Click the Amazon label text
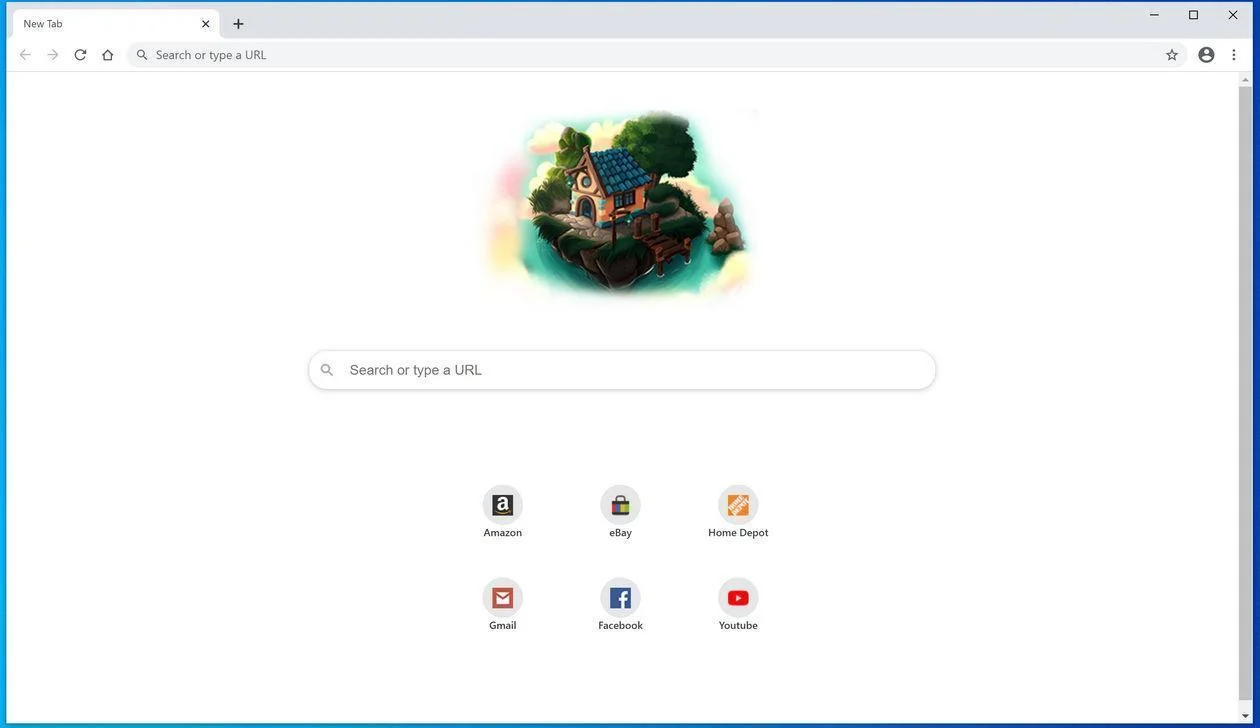1260x728 pixels. (x=503, y=533)
